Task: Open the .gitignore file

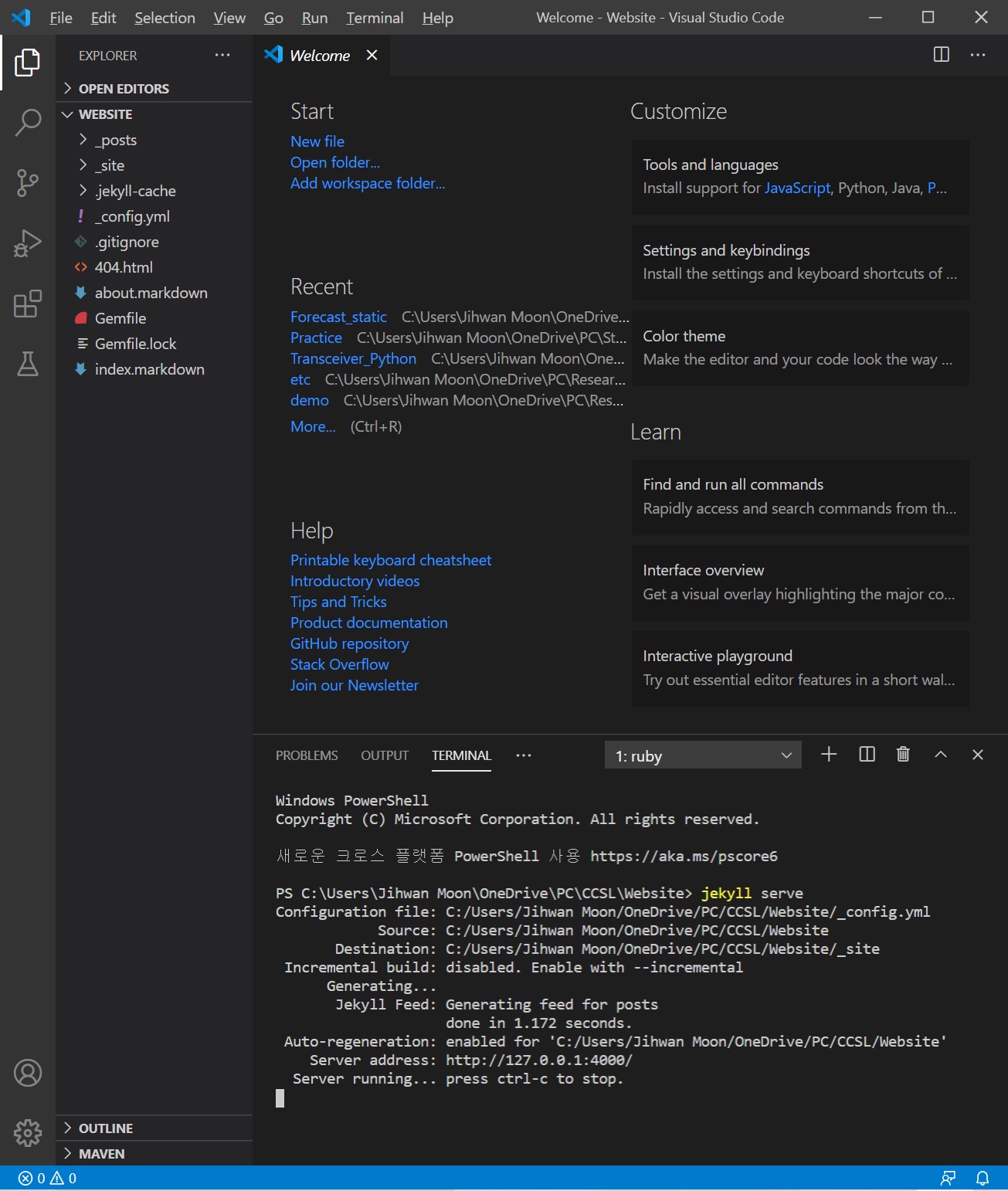Action: tap(154, 242)
